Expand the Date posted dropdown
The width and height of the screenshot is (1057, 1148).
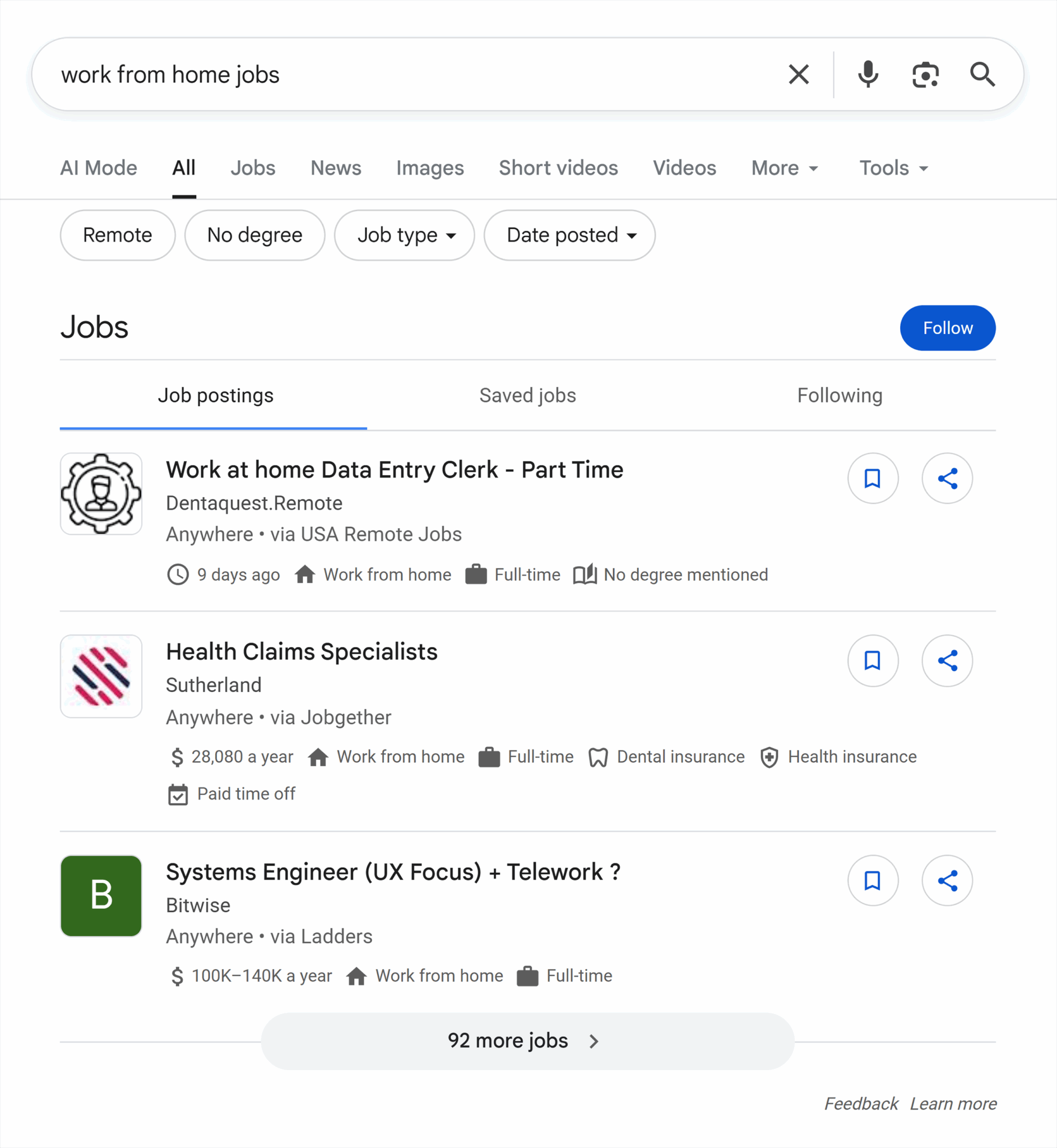tap(569, 235)
